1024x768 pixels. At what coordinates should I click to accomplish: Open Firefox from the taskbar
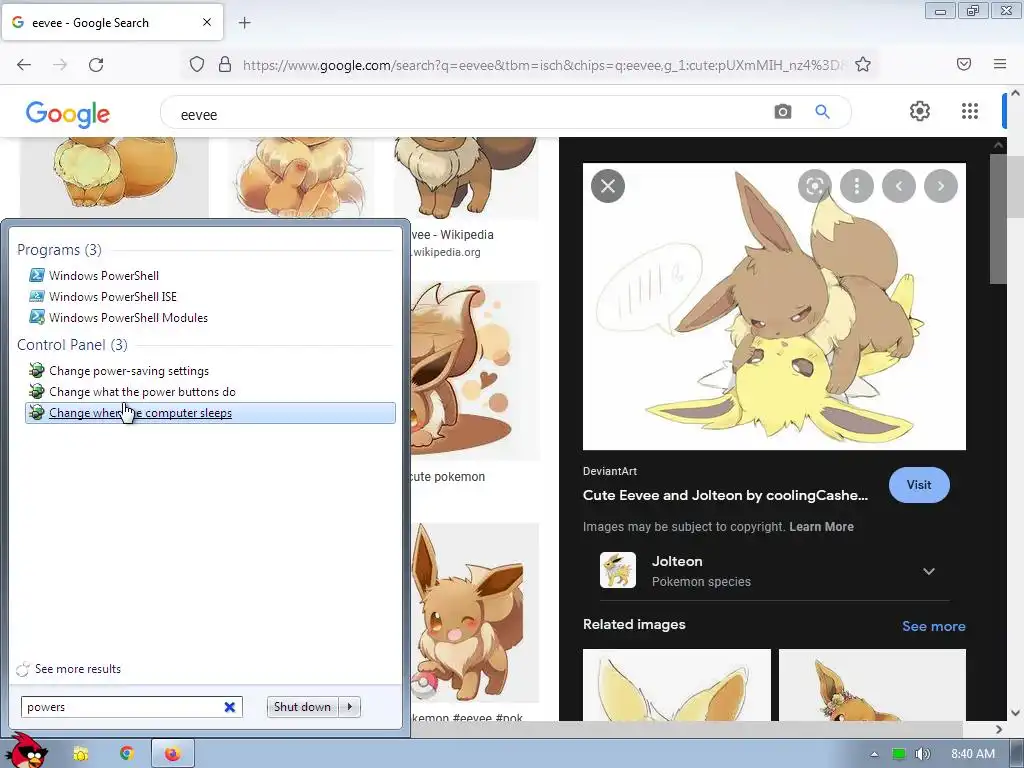172,754
